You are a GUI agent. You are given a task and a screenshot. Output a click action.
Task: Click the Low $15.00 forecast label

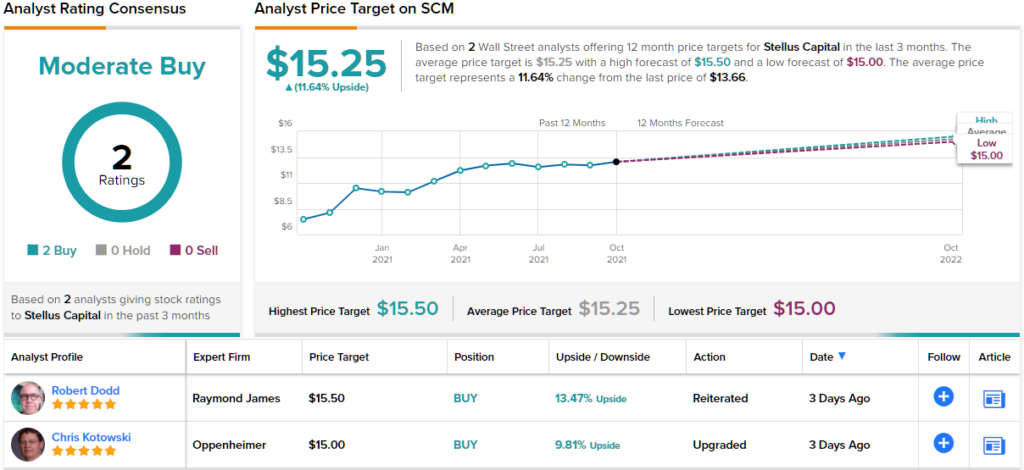985,150
